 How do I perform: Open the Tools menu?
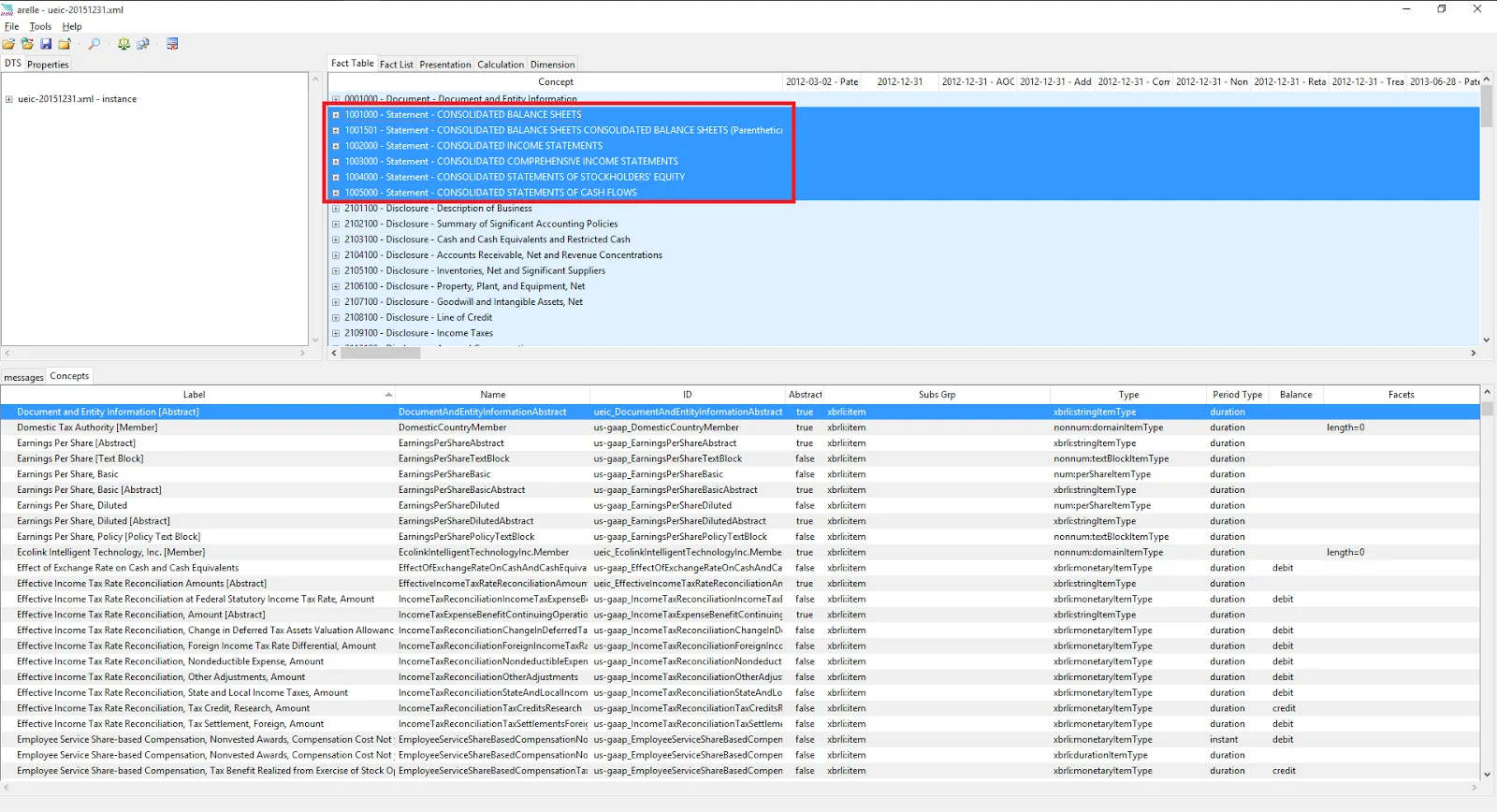(40, 26)
